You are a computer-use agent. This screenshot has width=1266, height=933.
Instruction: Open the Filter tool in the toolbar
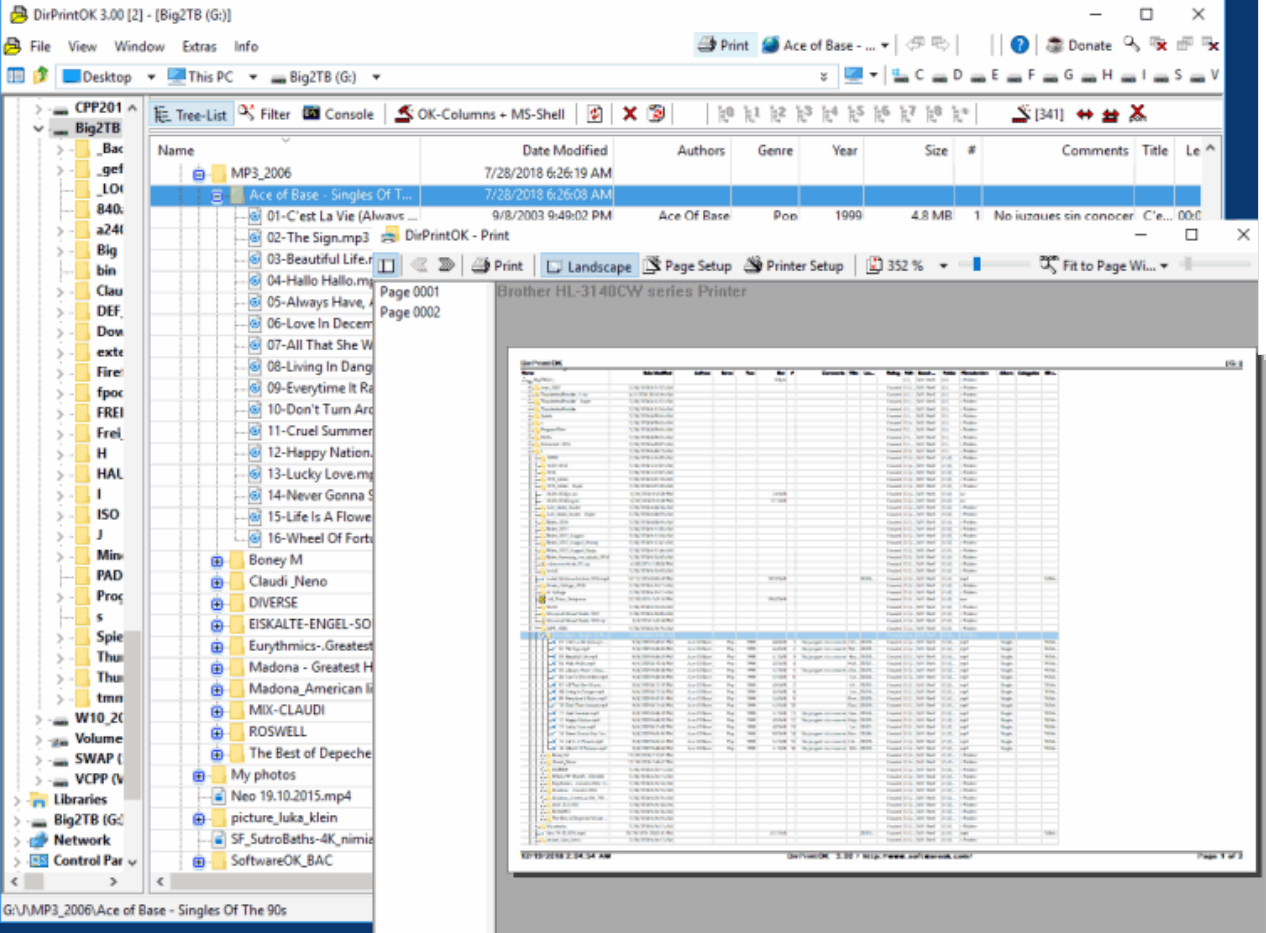pos(265,113)
